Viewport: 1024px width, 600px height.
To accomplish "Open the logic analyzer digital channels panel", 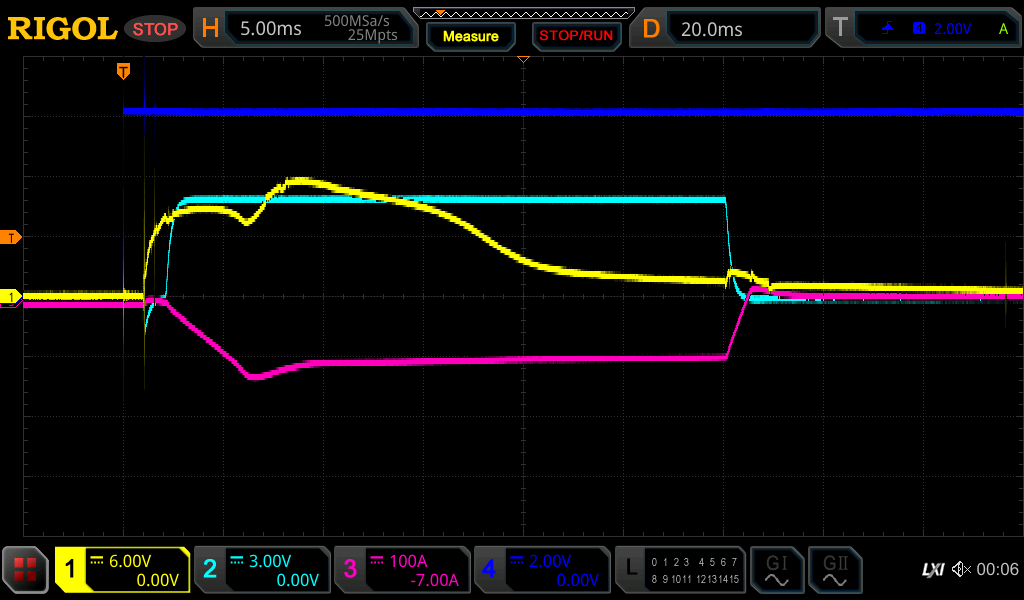I will pyautogui.click(x=680, y=570).
